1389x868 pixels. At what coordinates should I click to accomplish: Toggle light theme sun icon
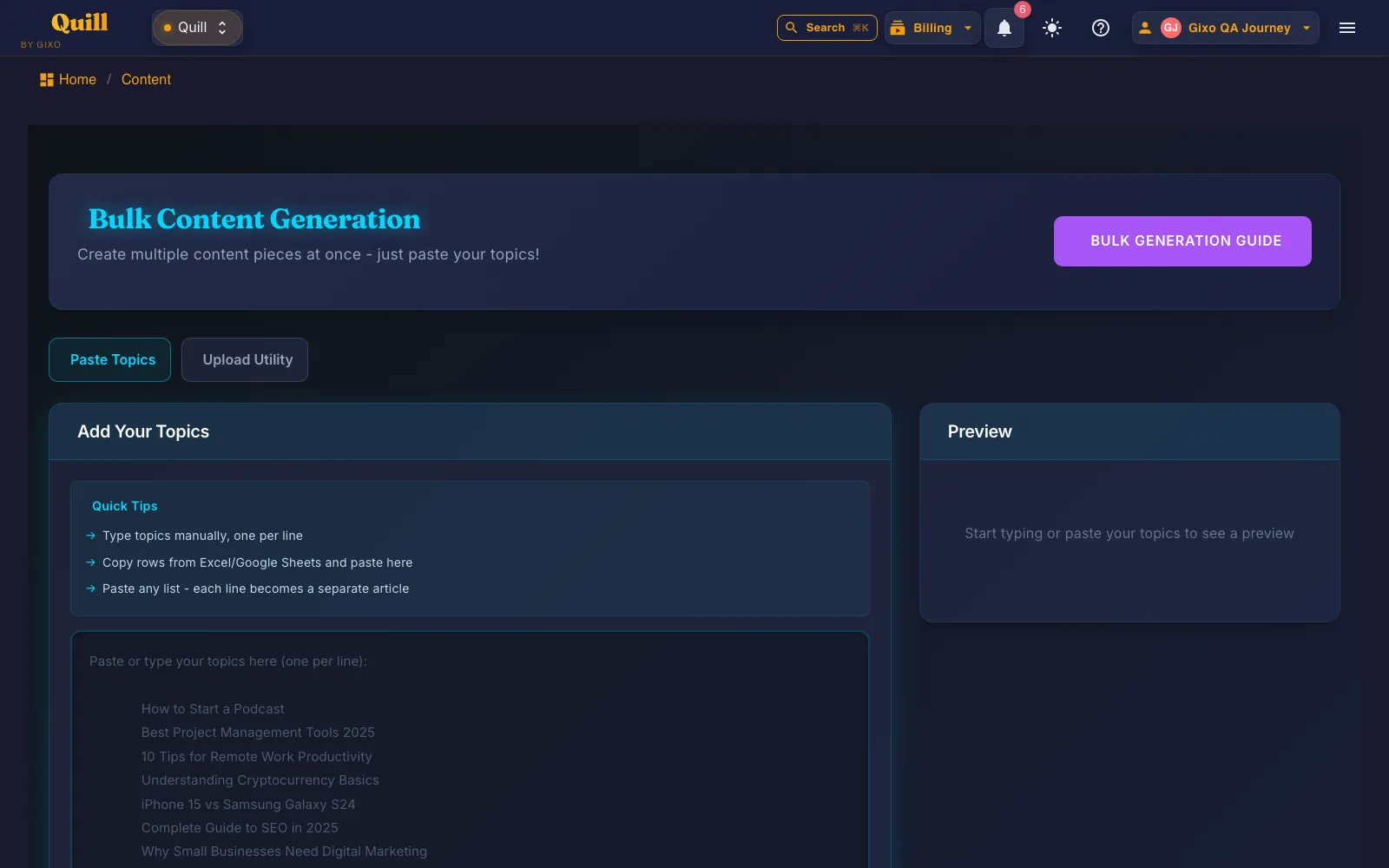1052,28
